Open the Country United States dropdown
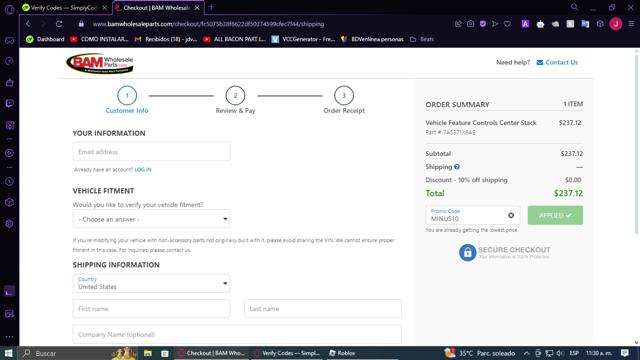This screenshot has height=360, width=640. pyautogui.click(x=151, y=283)
